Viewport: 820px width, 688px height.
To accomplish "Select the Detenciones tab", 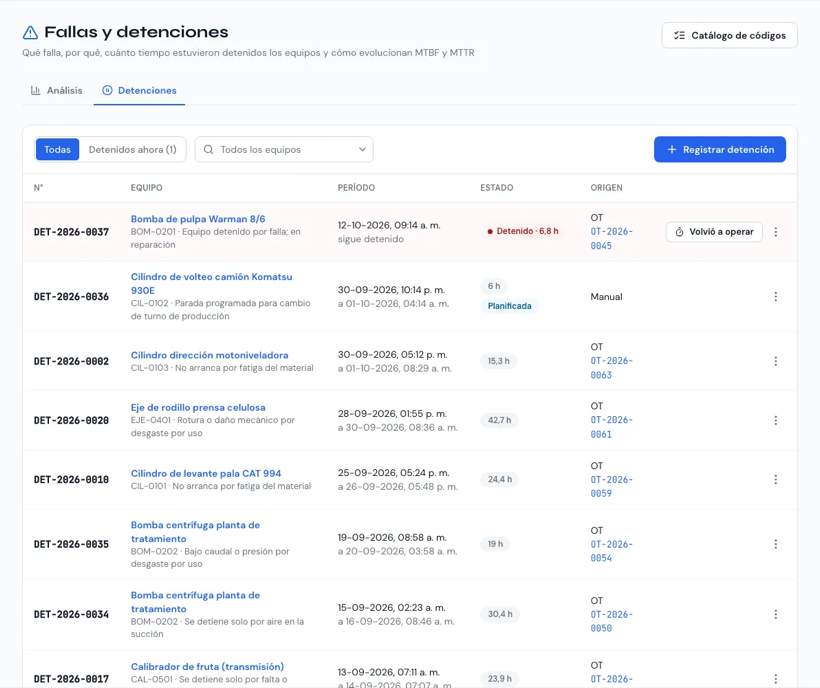I will tap(139, 90).
